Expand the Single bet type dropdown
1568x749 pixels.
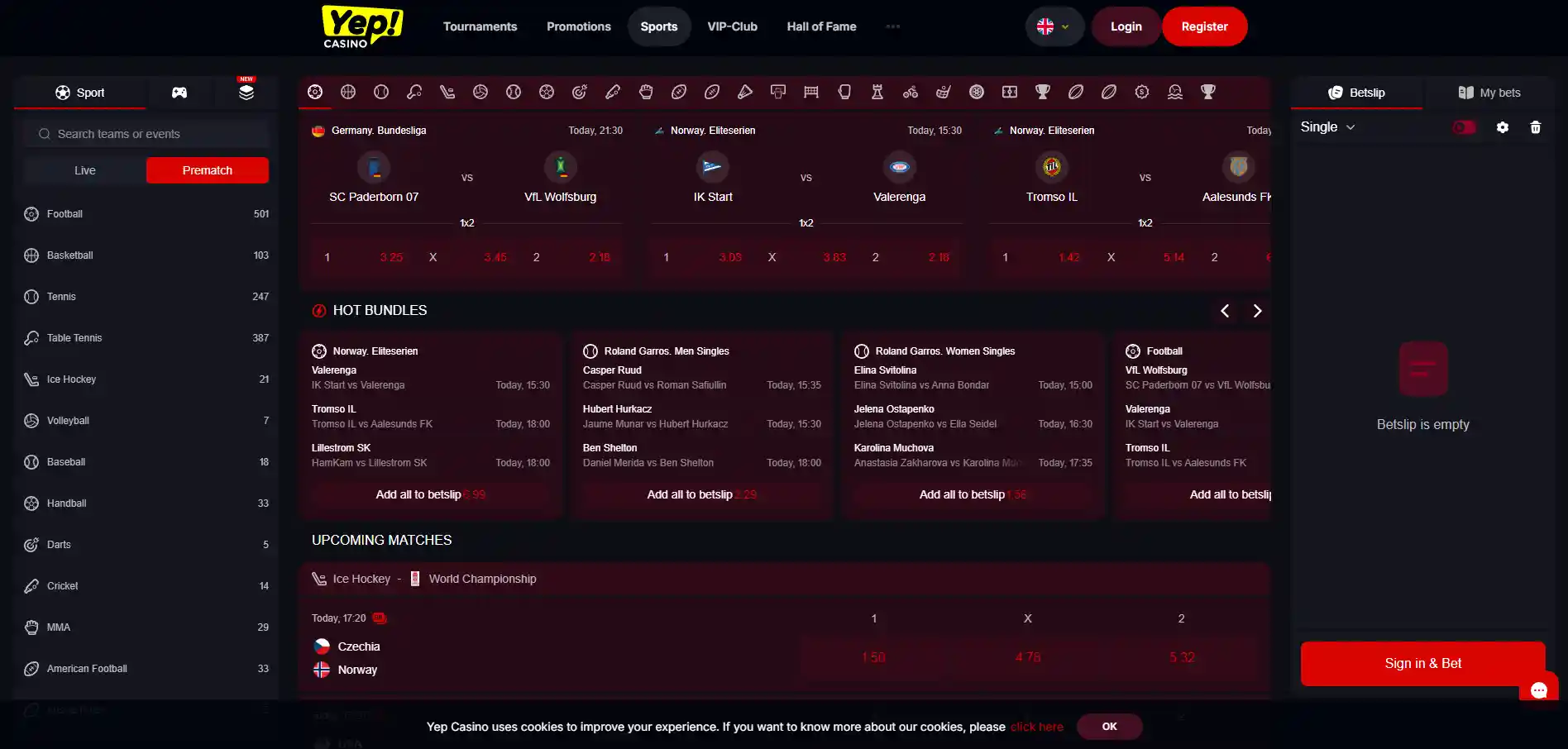(x=1327, y=127)
